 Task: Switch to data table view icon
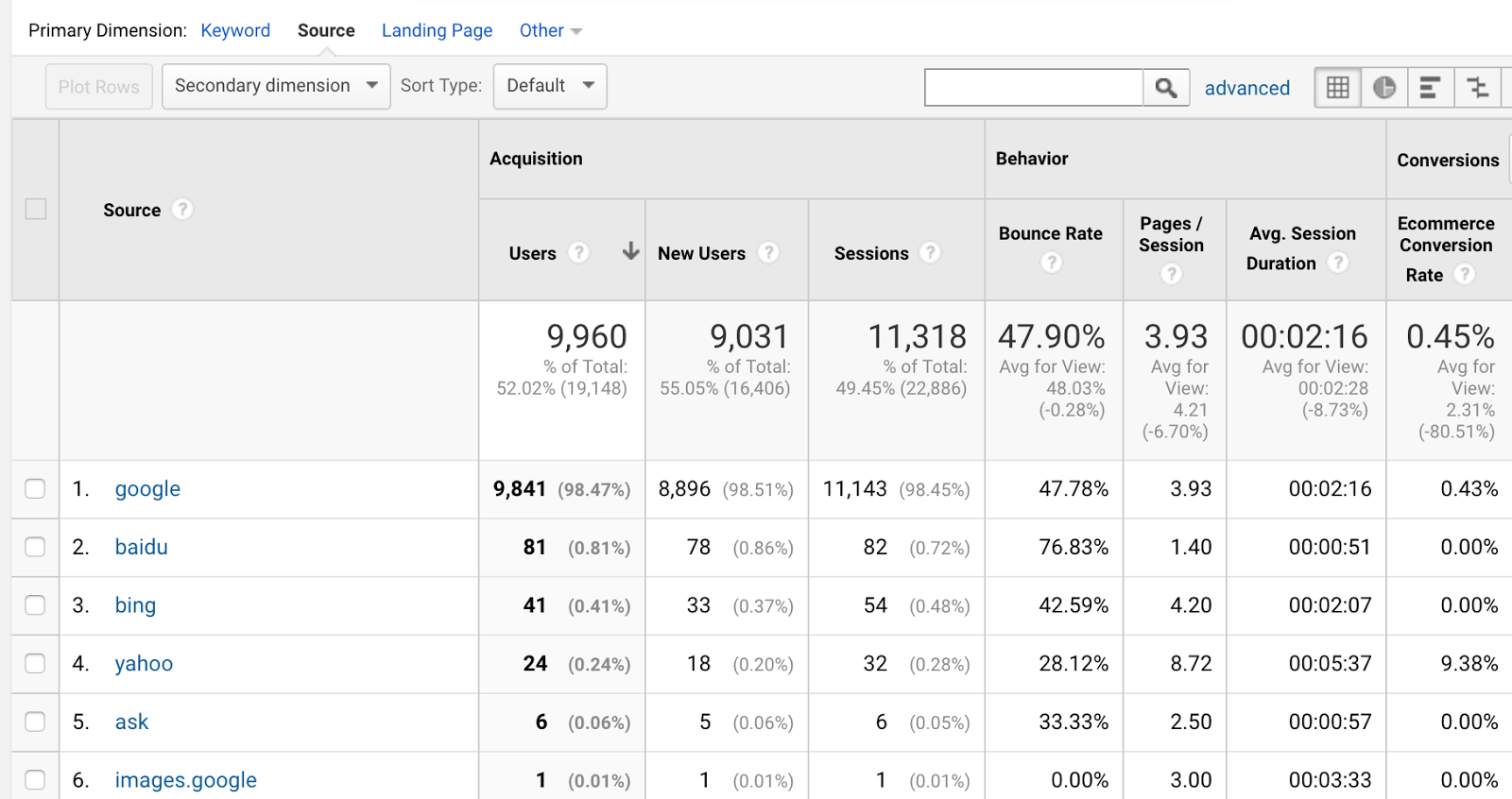(x=1338, y=88)
